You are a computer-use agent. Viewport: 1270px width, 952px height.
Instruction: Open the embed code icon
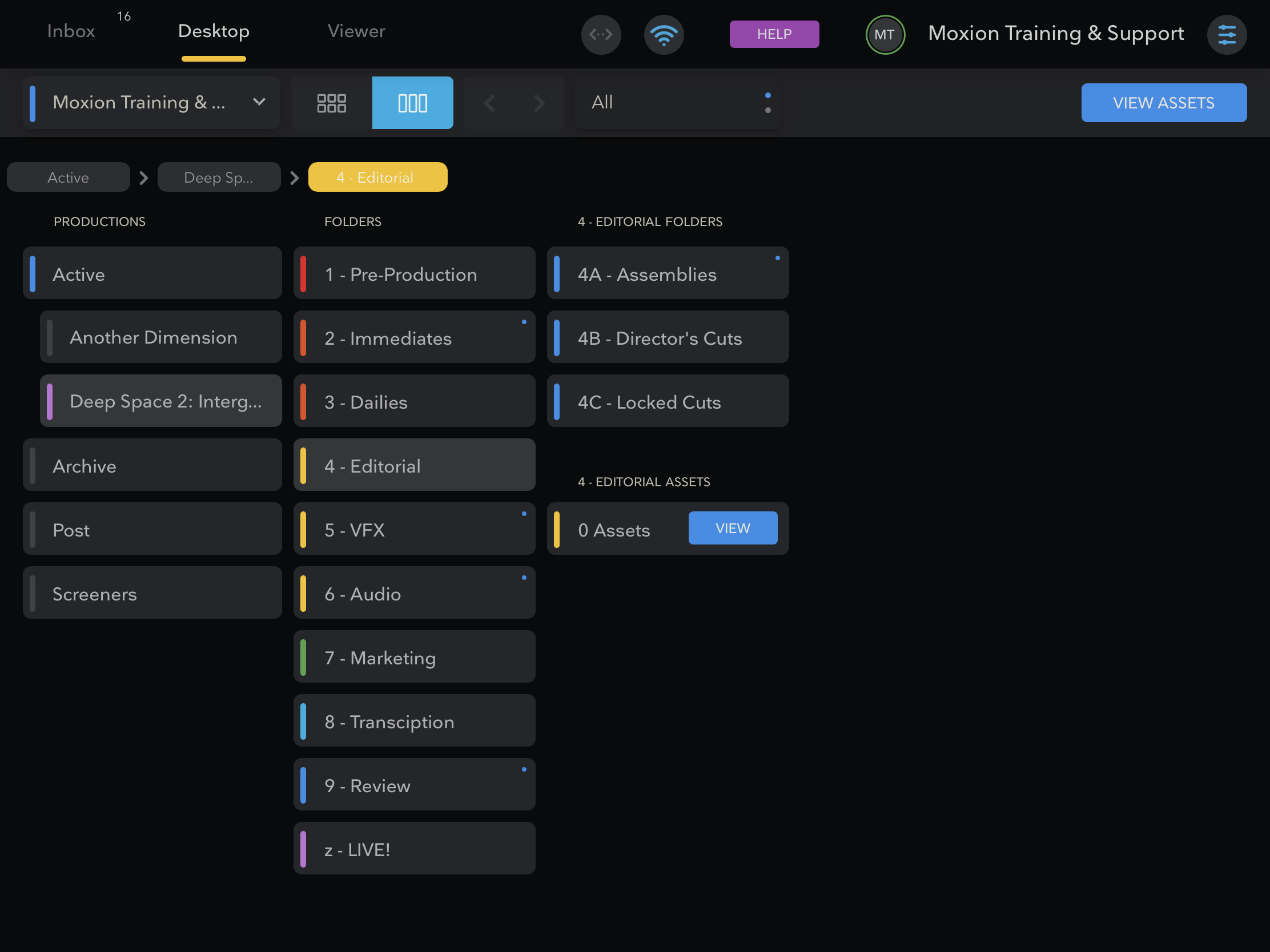click(601, 34)
